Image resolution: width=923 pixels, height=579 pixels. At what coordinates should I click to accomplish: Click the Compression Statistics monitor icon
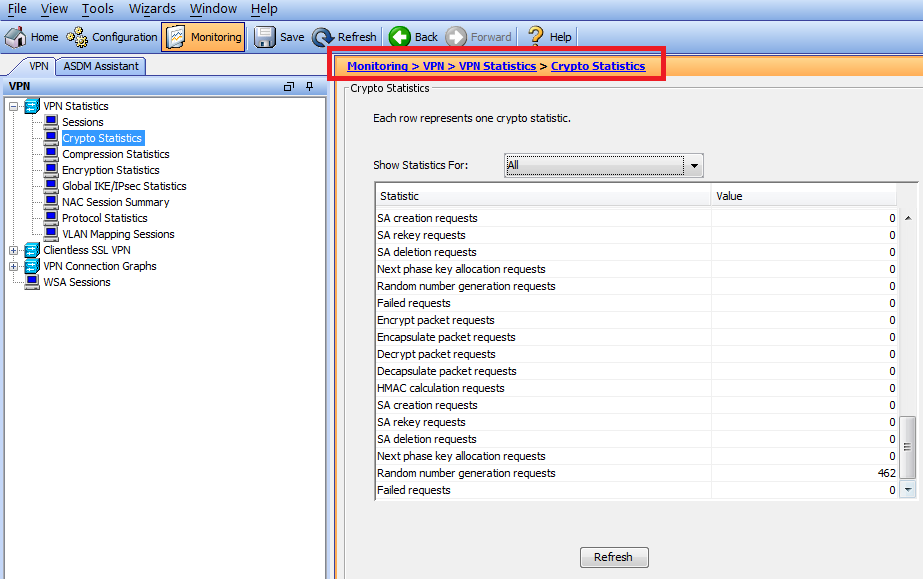tap(51, 154)
